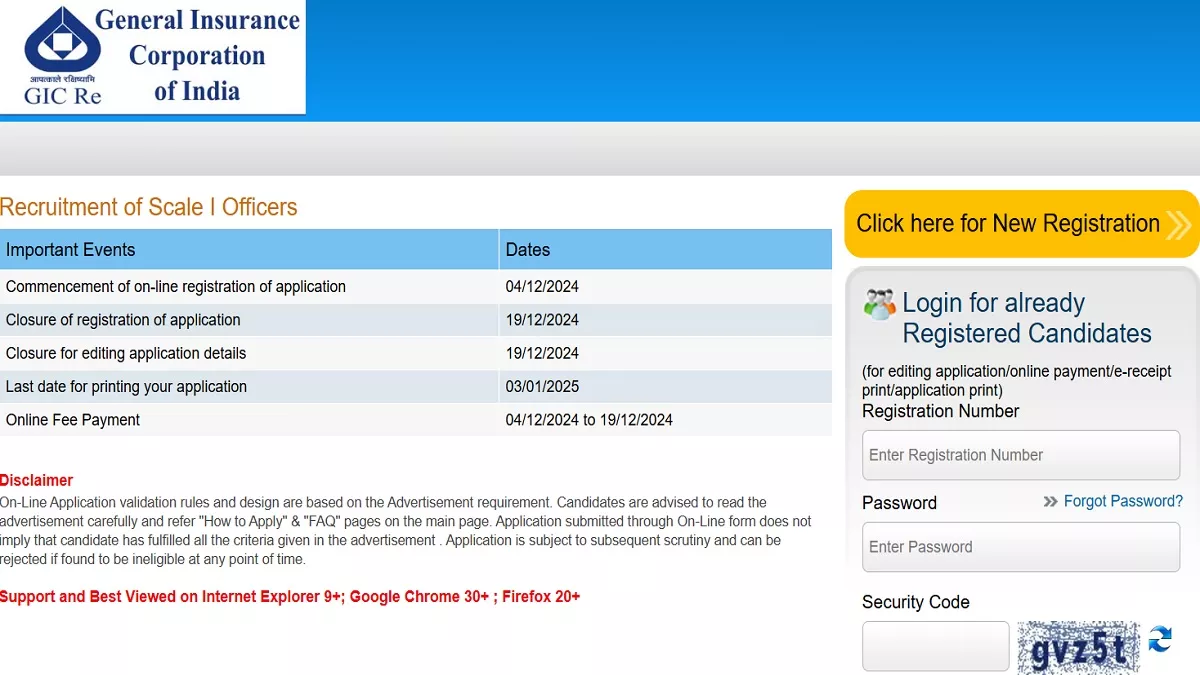
Task: Click the double-arrow icon on New Registration
Action: (1179, 224)
